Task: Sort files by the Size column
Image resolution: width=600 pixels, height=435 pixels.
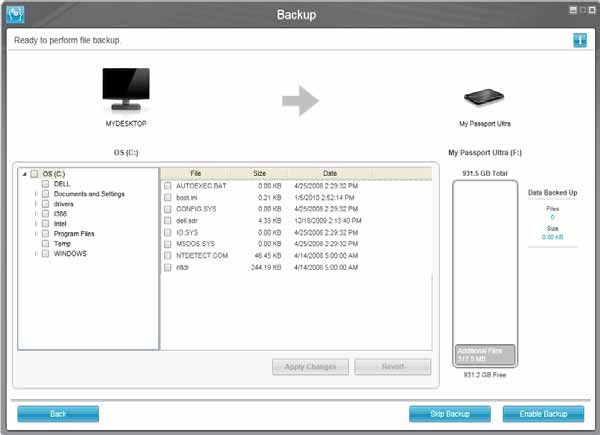Action: (259, 173)
